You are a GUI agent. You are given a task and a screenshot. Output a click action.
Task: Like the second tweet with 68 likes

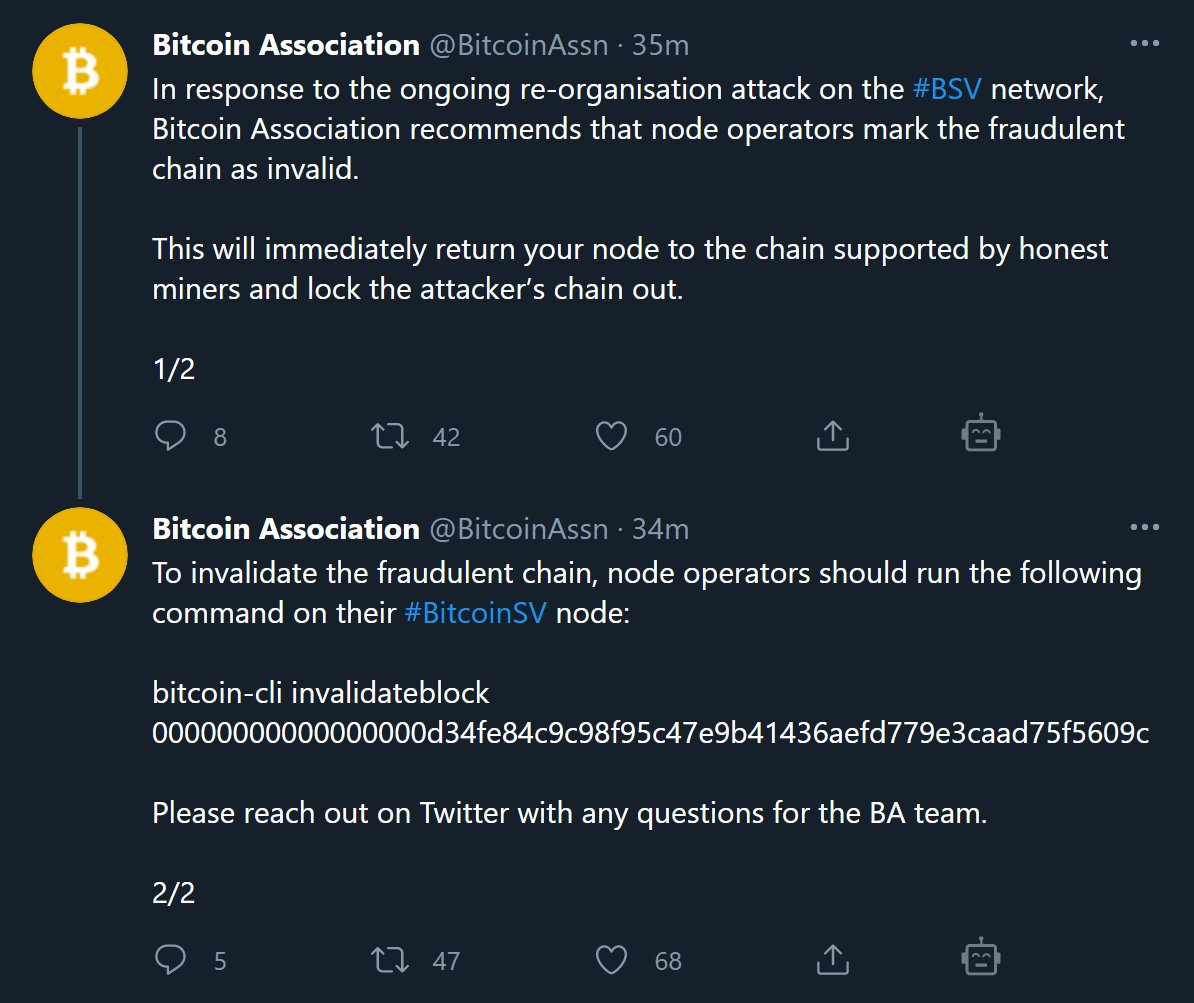coord(611,960)
